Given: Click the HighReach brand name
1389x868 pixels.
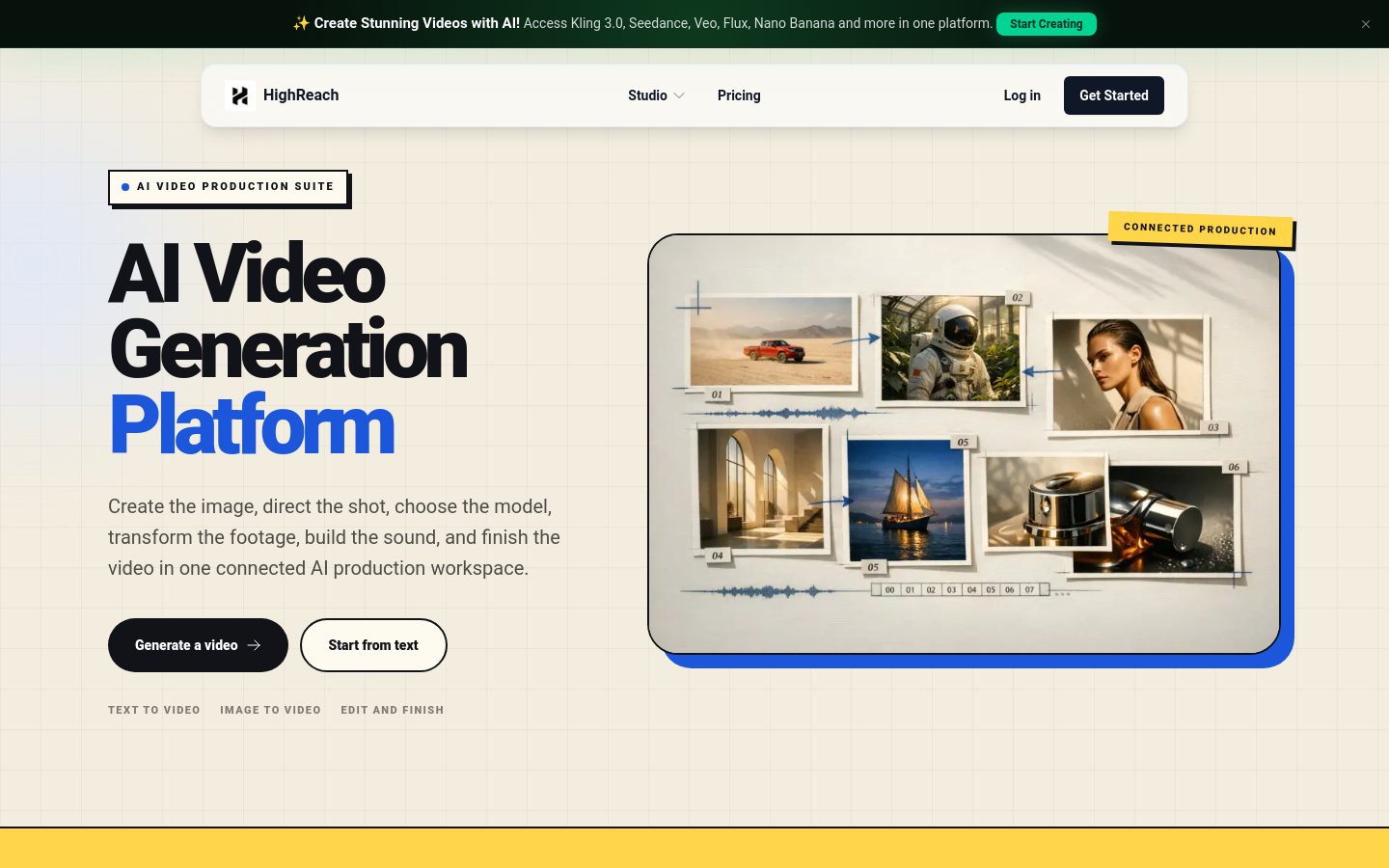Looking at the screenshot, I should click(x=301, y=95).
